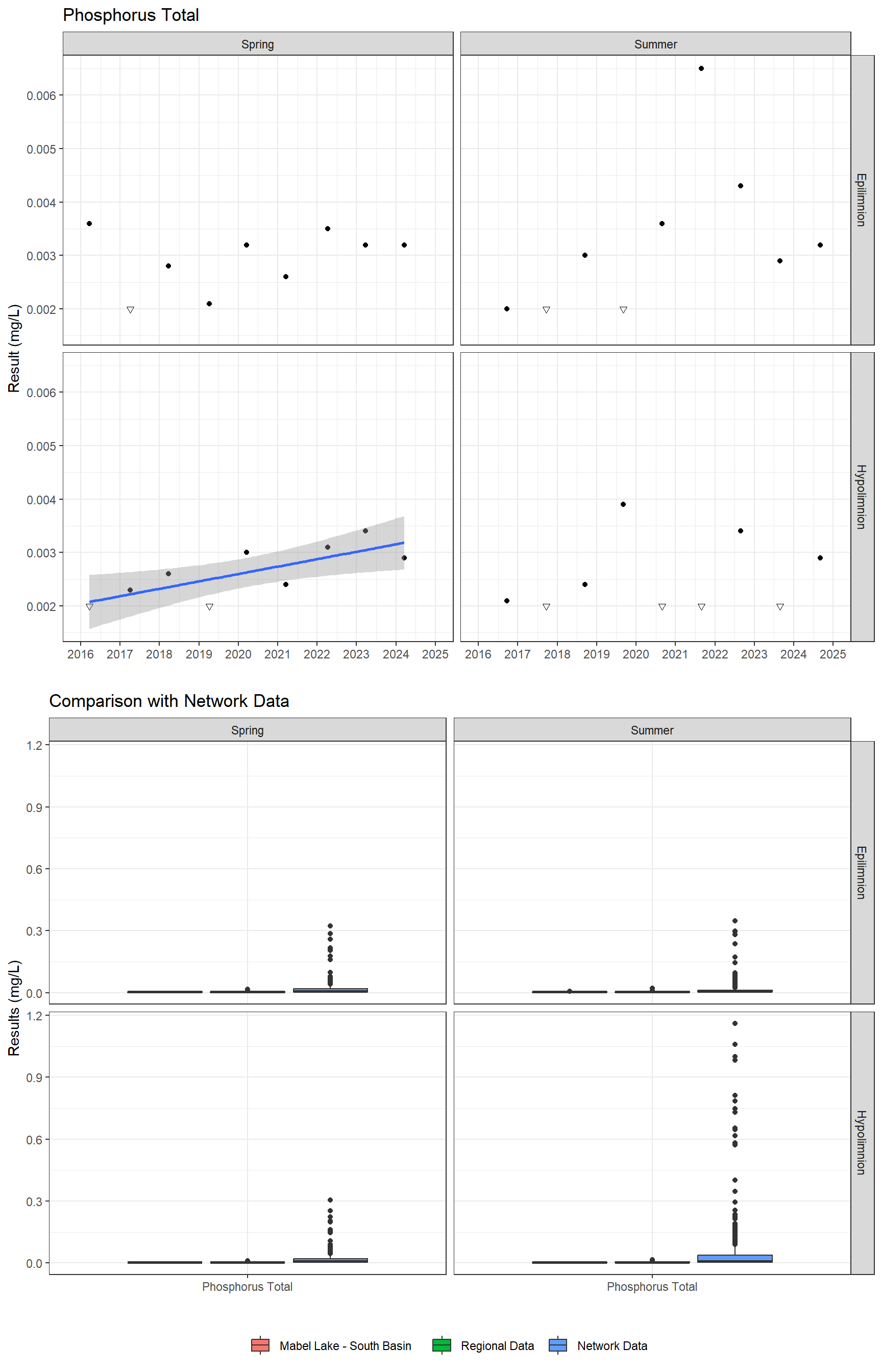Click the 2020 tick label on the Spring x-axis
The height and width of the screenshot is (1372, 882).
(x=238, y=654)
